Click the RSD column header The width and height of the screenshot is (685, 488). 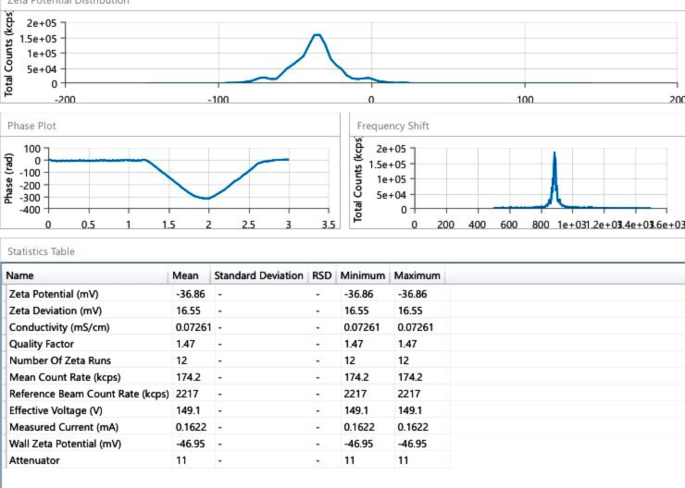coord(322,276)
